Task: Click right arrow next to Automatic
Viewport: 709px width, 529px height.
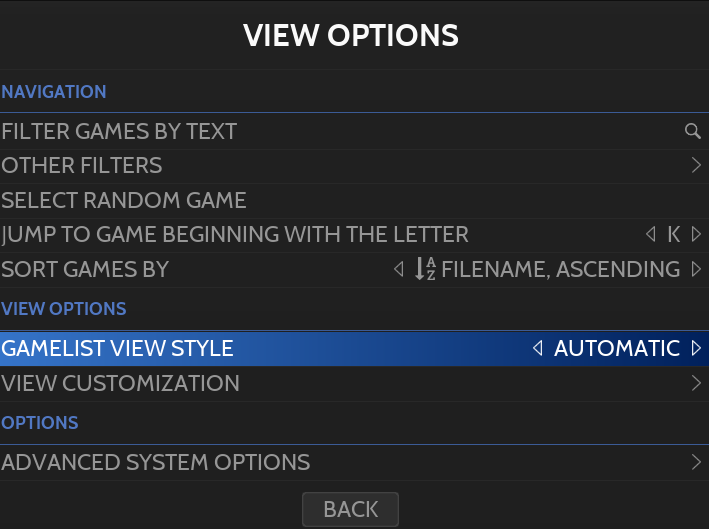Action: point(697,349)
